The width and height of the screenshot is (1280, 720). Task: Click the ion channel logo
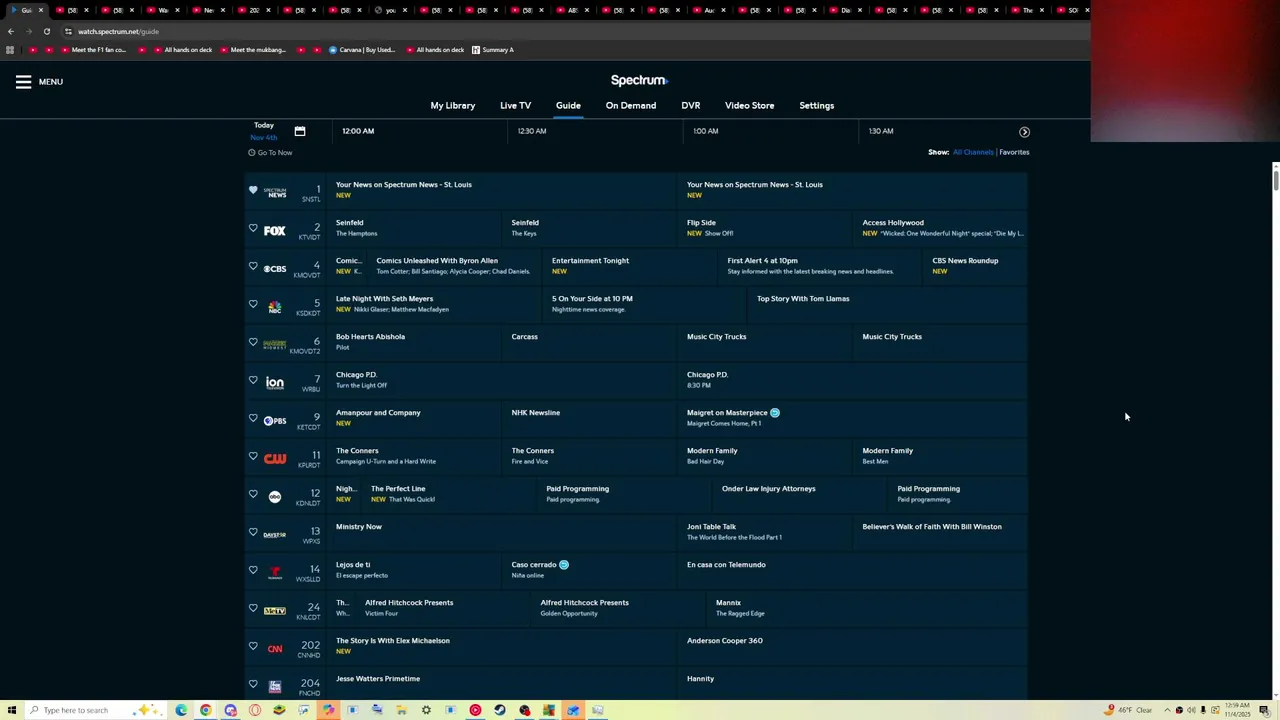275,383
